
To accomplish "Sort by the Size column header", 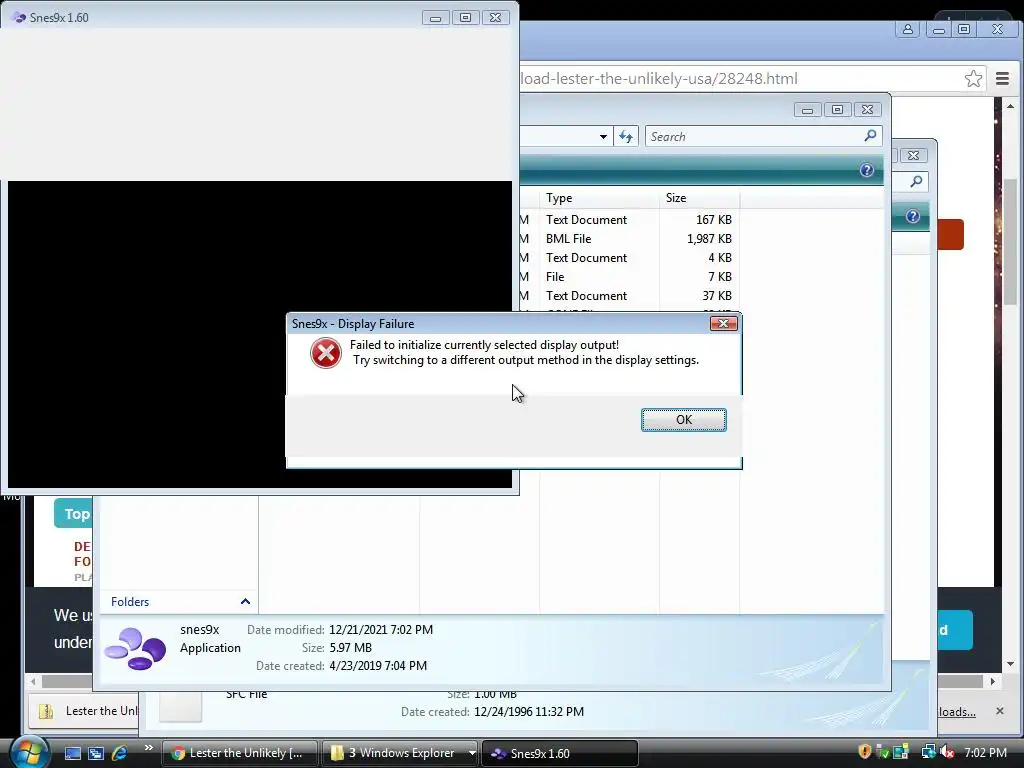I will point(699,198).
